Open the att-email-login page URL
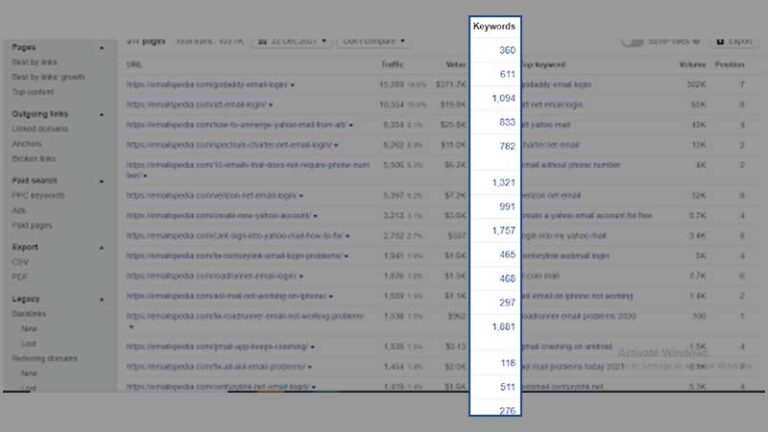The image size is (768, 432). coord(196,105)
